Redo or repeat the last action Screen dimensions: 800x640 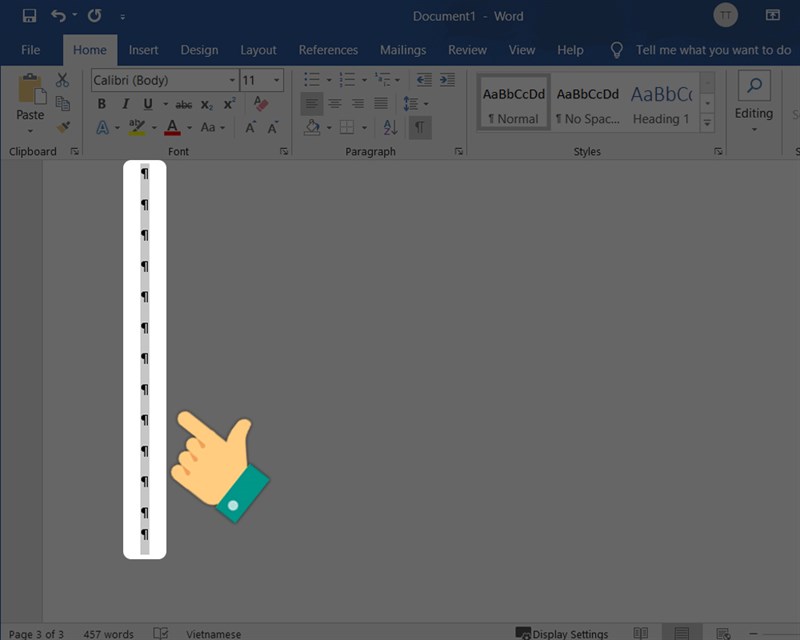94,16
